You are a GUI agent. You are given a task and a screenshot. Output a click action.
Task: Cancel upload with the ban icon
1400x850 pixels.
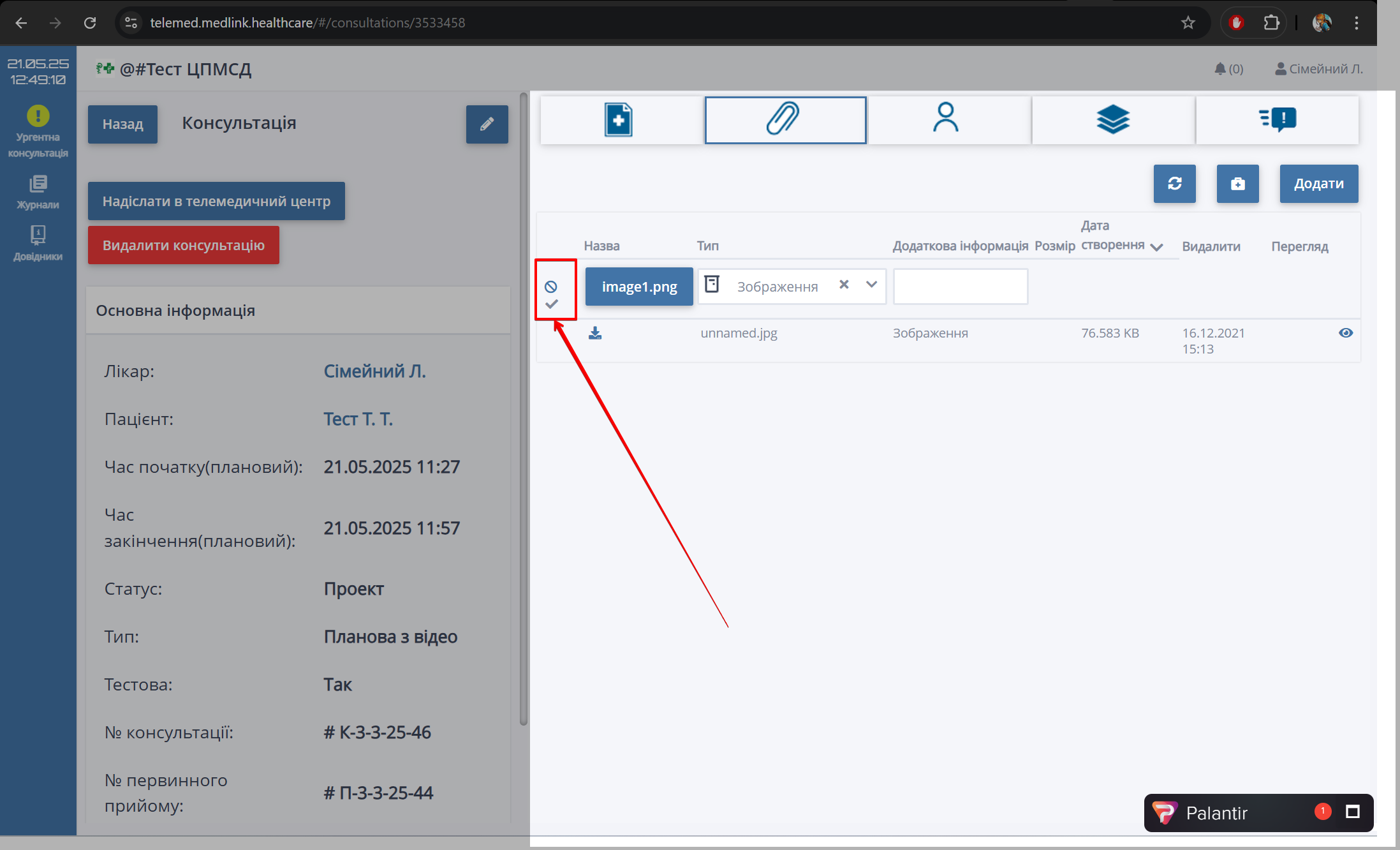[551, 287]
